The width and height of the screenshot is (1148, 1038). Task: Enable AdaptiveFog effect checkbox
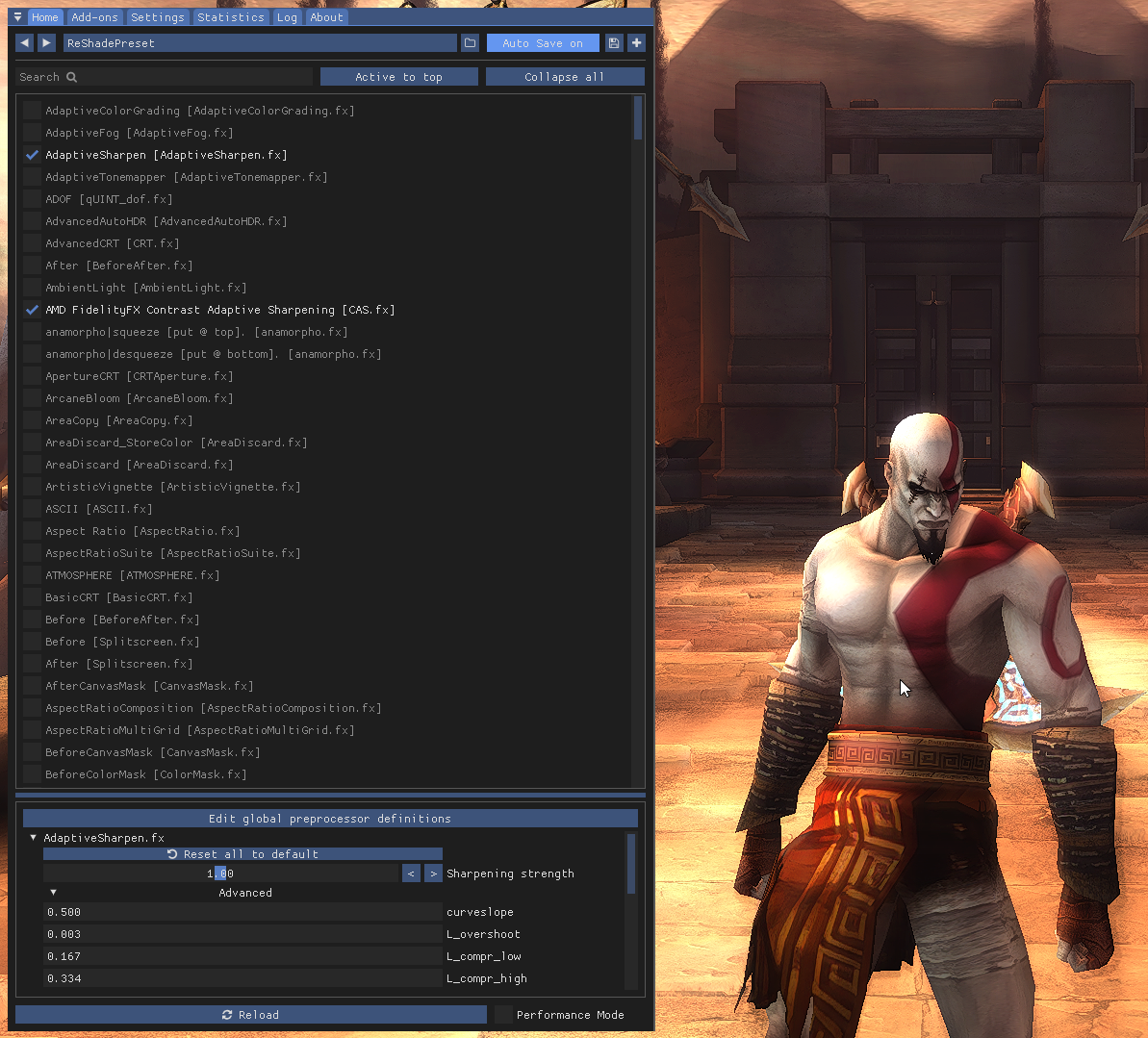point(32,133)
